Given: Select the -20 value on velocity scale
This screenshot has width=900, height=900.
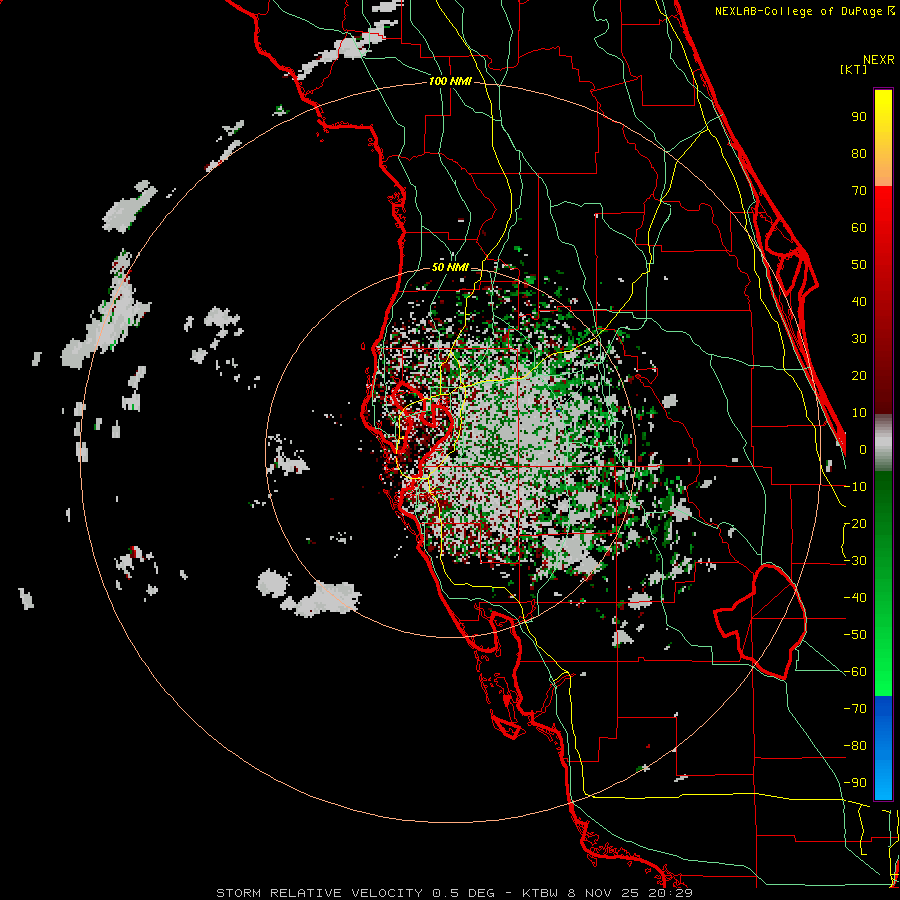Looking at the screenshot, I should tap(855, 523).
